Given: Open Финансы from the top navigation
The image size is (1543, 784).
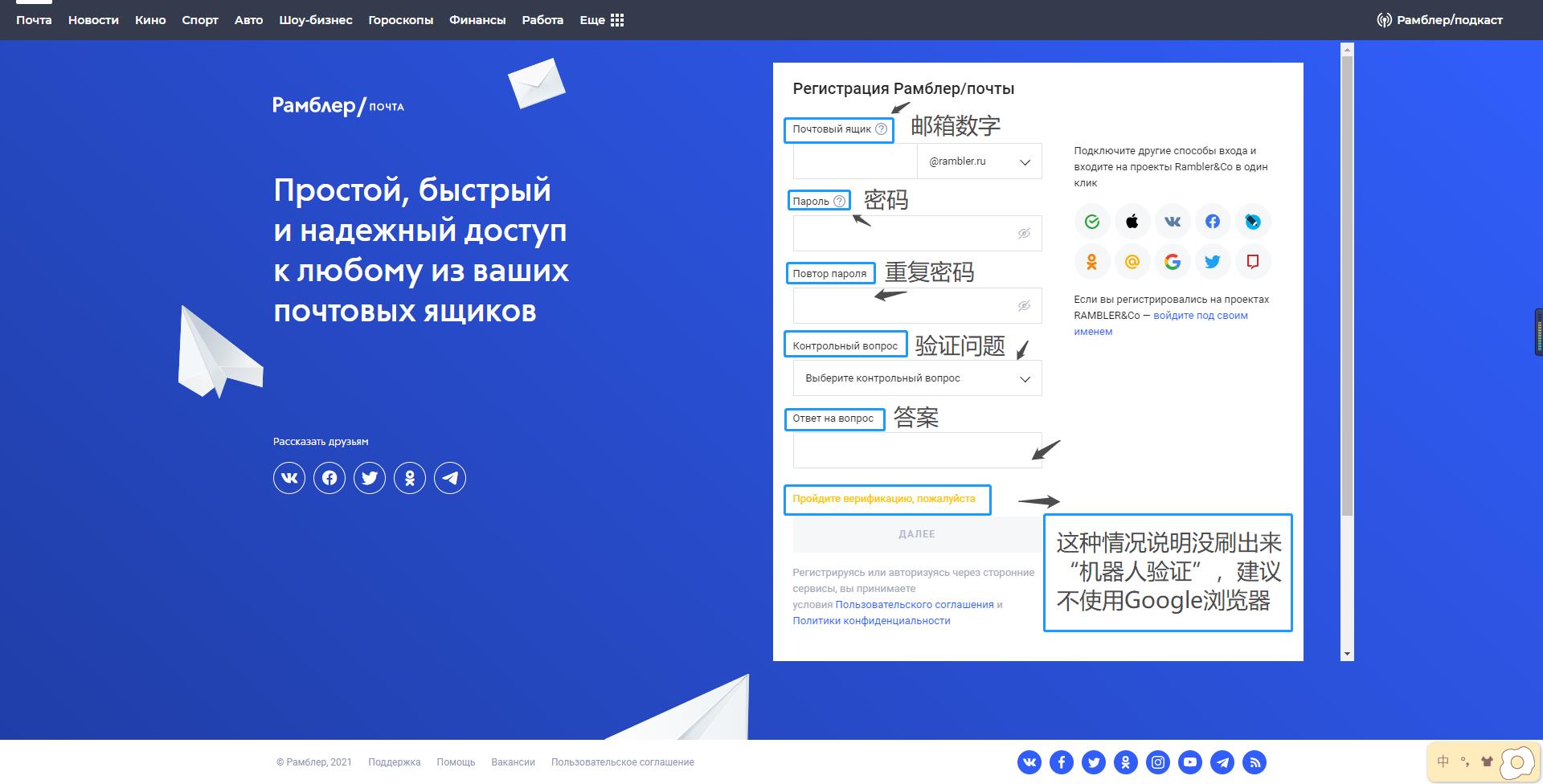Looking at the screenshot, I should (477, 20).
